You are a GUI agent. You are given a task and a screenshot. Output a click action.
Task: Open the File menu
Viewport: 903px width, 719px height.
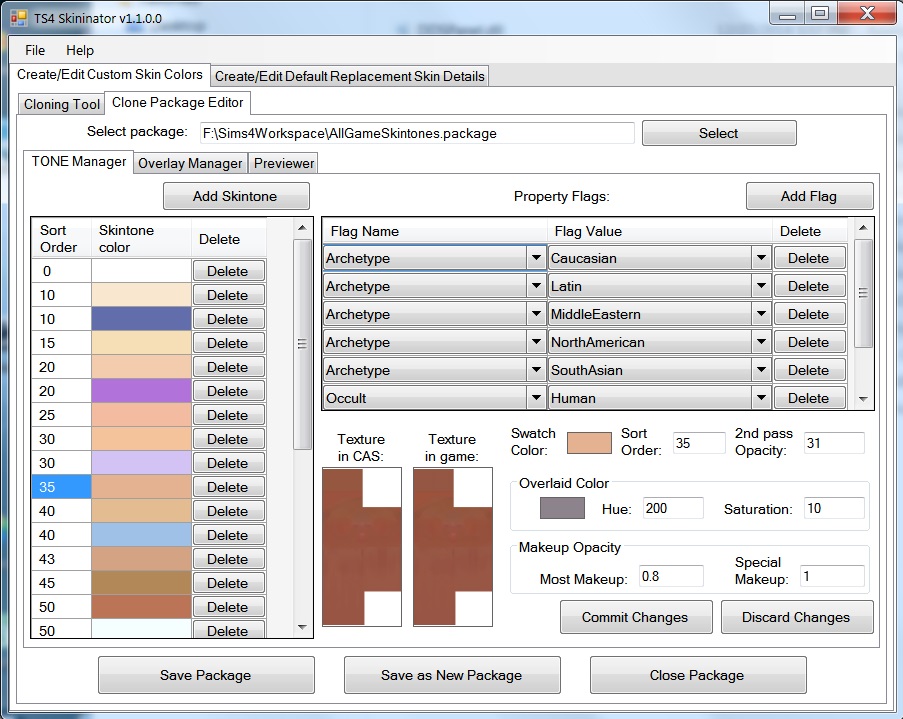[x=35, y=50]
